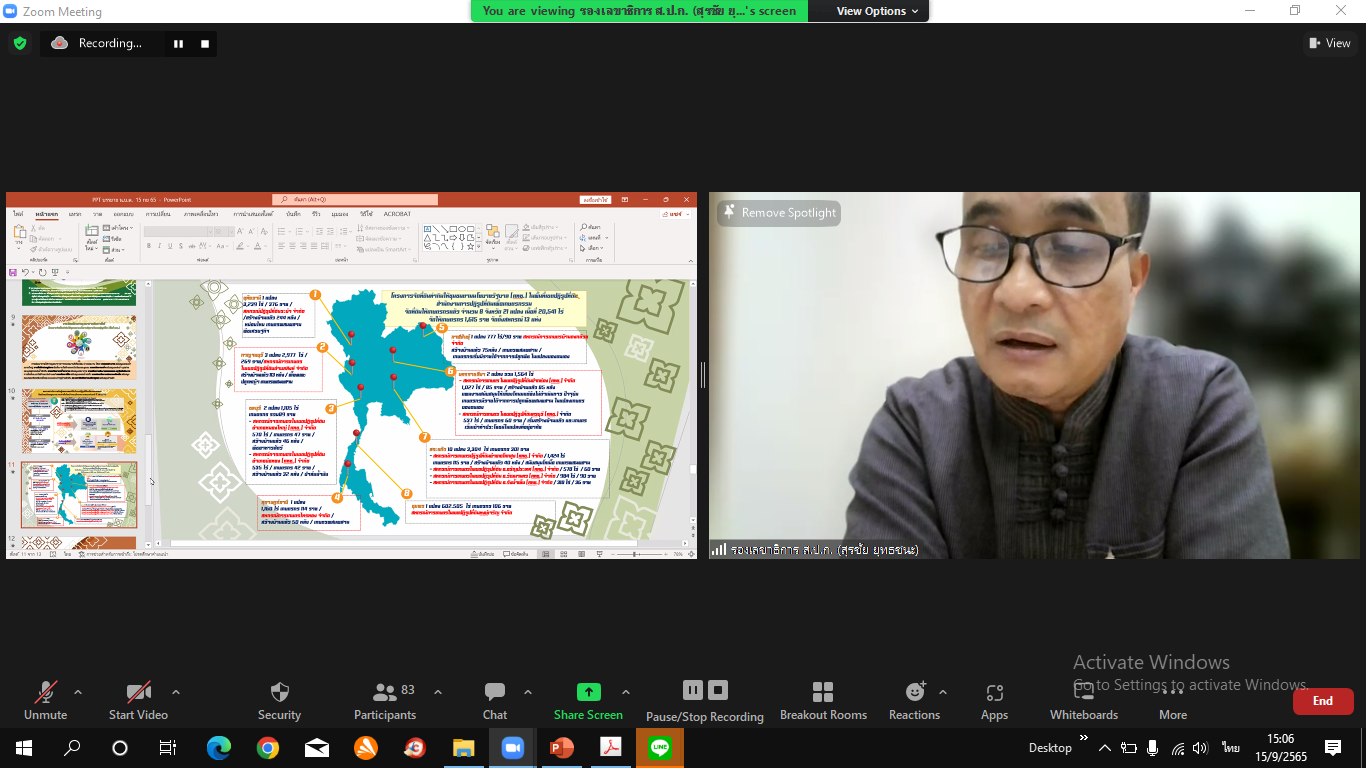Select slide 10 thumbnail in shared PowerPoint
The width and height of the screenshot is (1366, 768).
tap(79, 420)
